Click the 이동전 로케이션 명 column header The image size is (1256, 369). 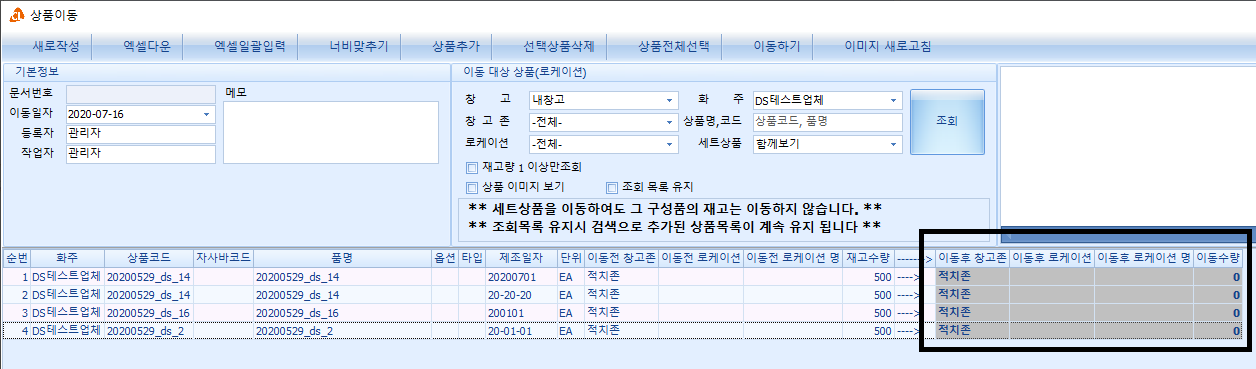point(792,257)
